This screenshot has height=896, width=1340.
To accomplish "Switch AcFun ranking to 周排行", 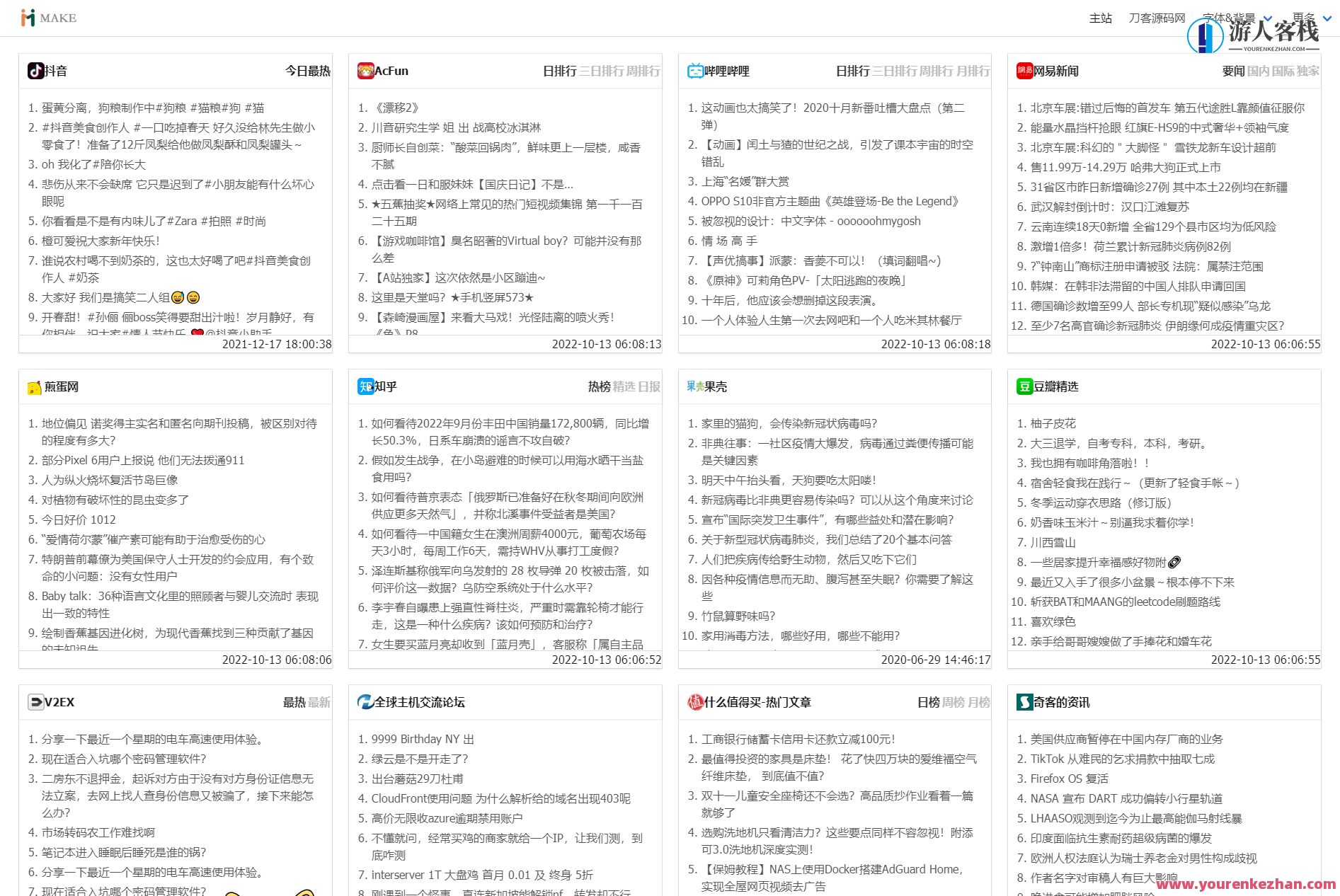I will tap(643, 71).
